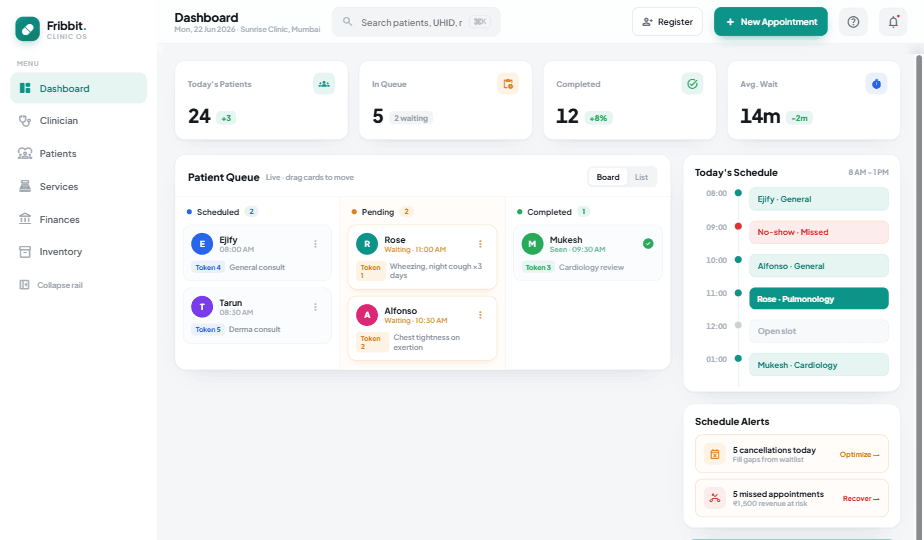Click the red 09:00 timeline dot
The image size is (924, 540).
coord(738,226)
